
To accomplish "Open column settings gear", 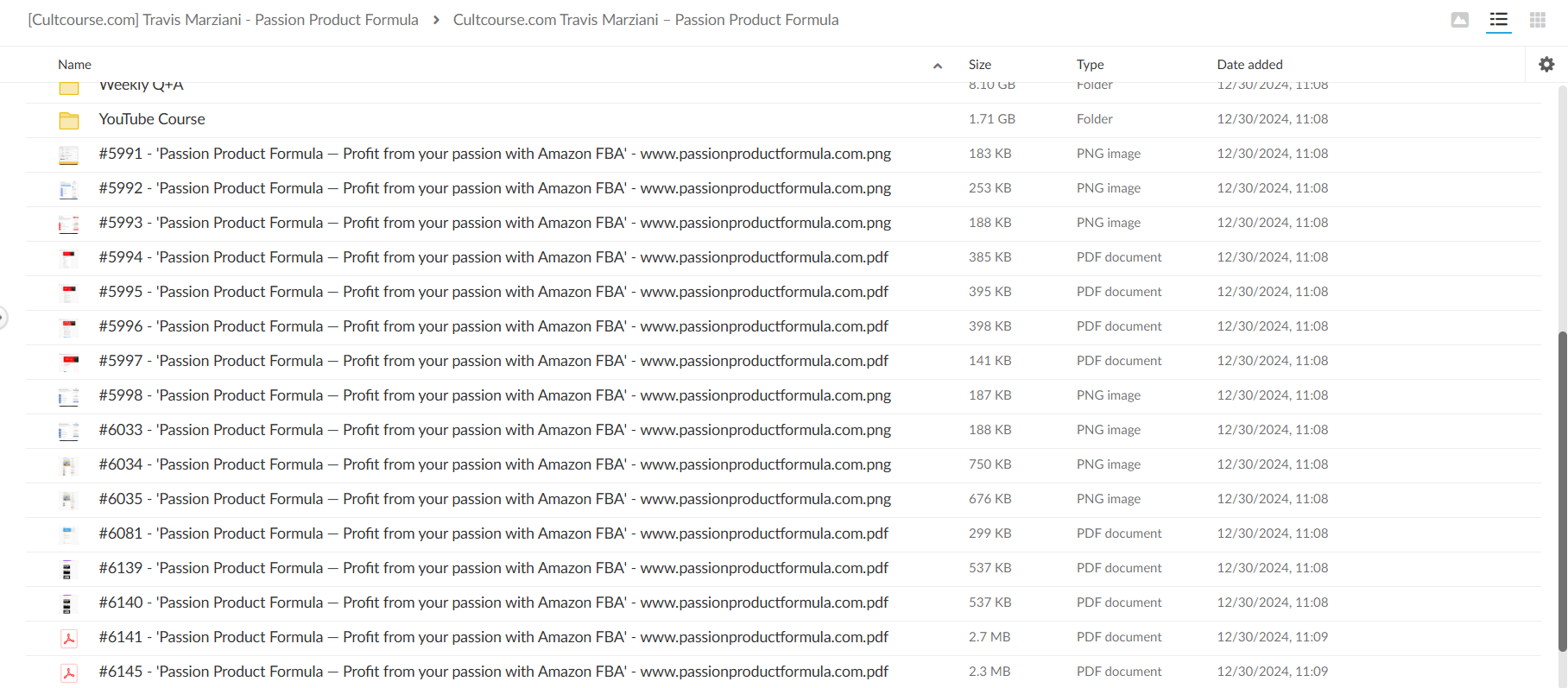I will click(1546, 64).
